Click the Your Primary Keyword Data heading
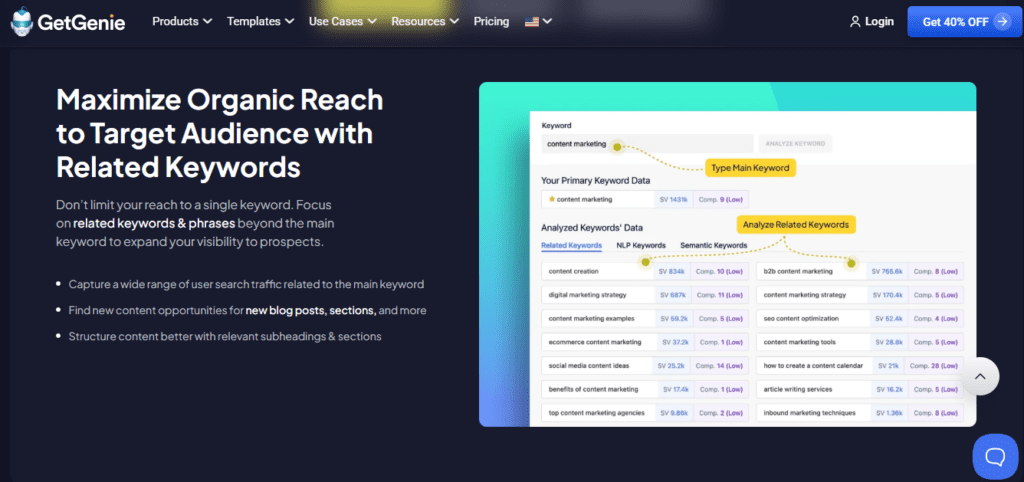The width and height of the screenshot is (1024, 482). 596,180
